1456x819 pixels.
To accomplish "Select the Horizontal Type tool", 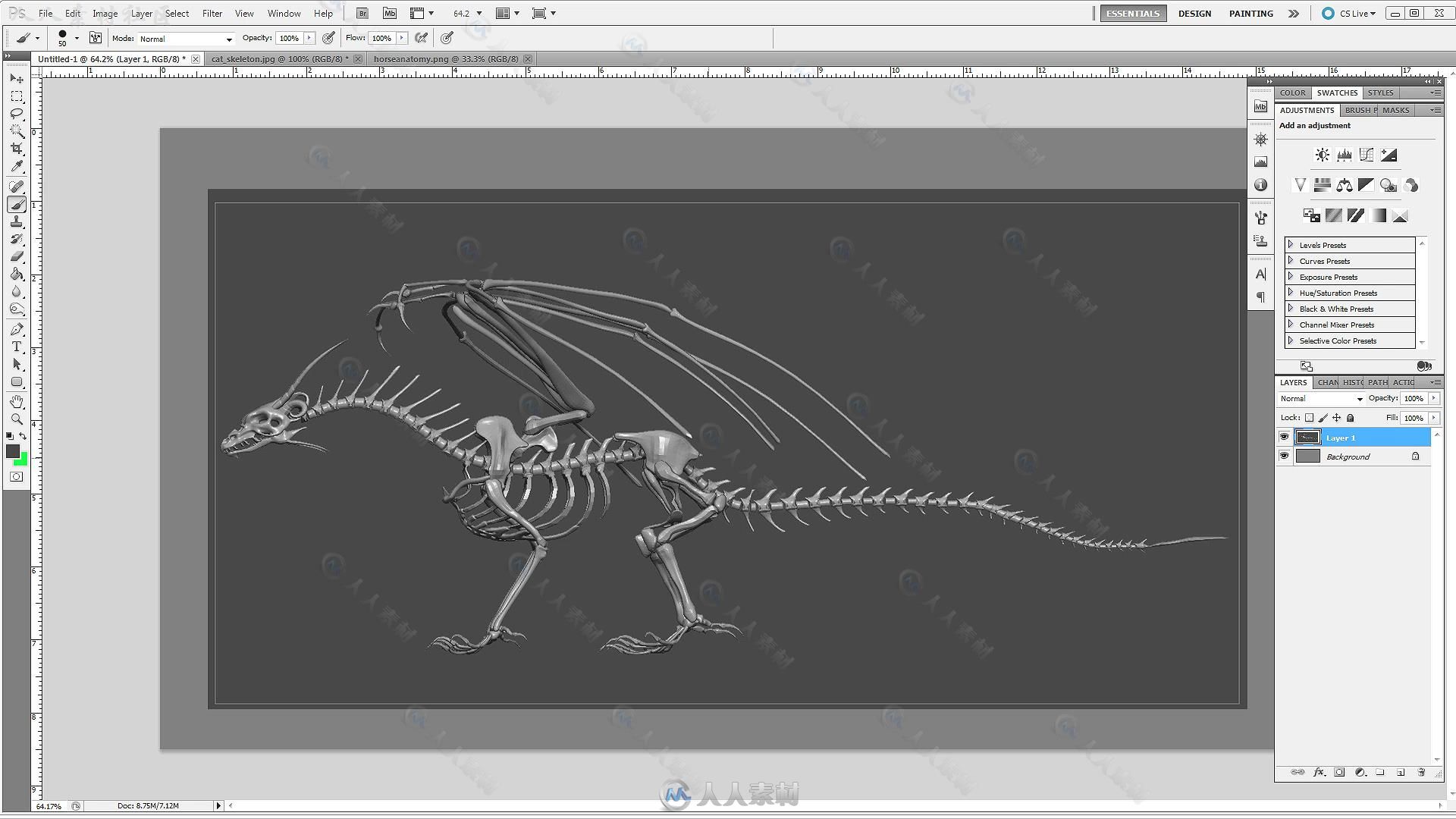I will point(17,347).
